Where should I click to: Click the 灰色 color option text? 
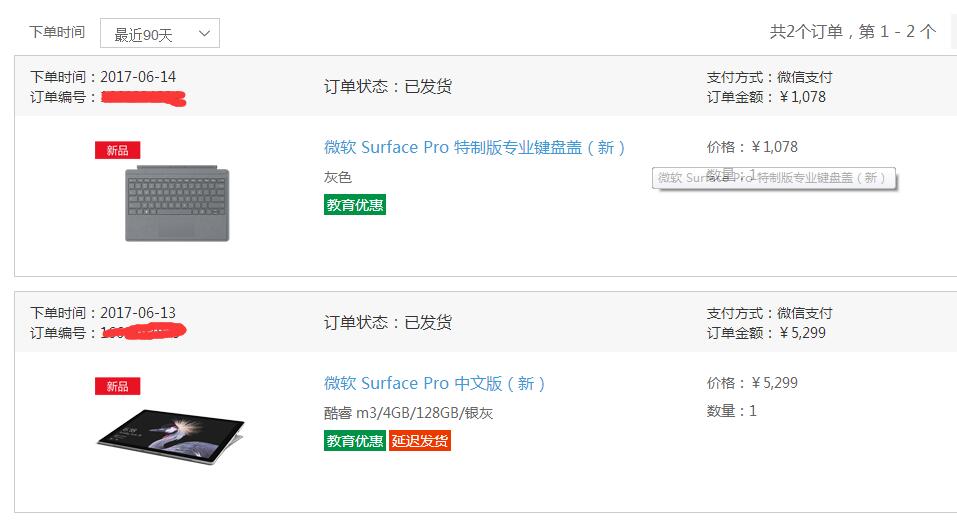pos(338,177)
